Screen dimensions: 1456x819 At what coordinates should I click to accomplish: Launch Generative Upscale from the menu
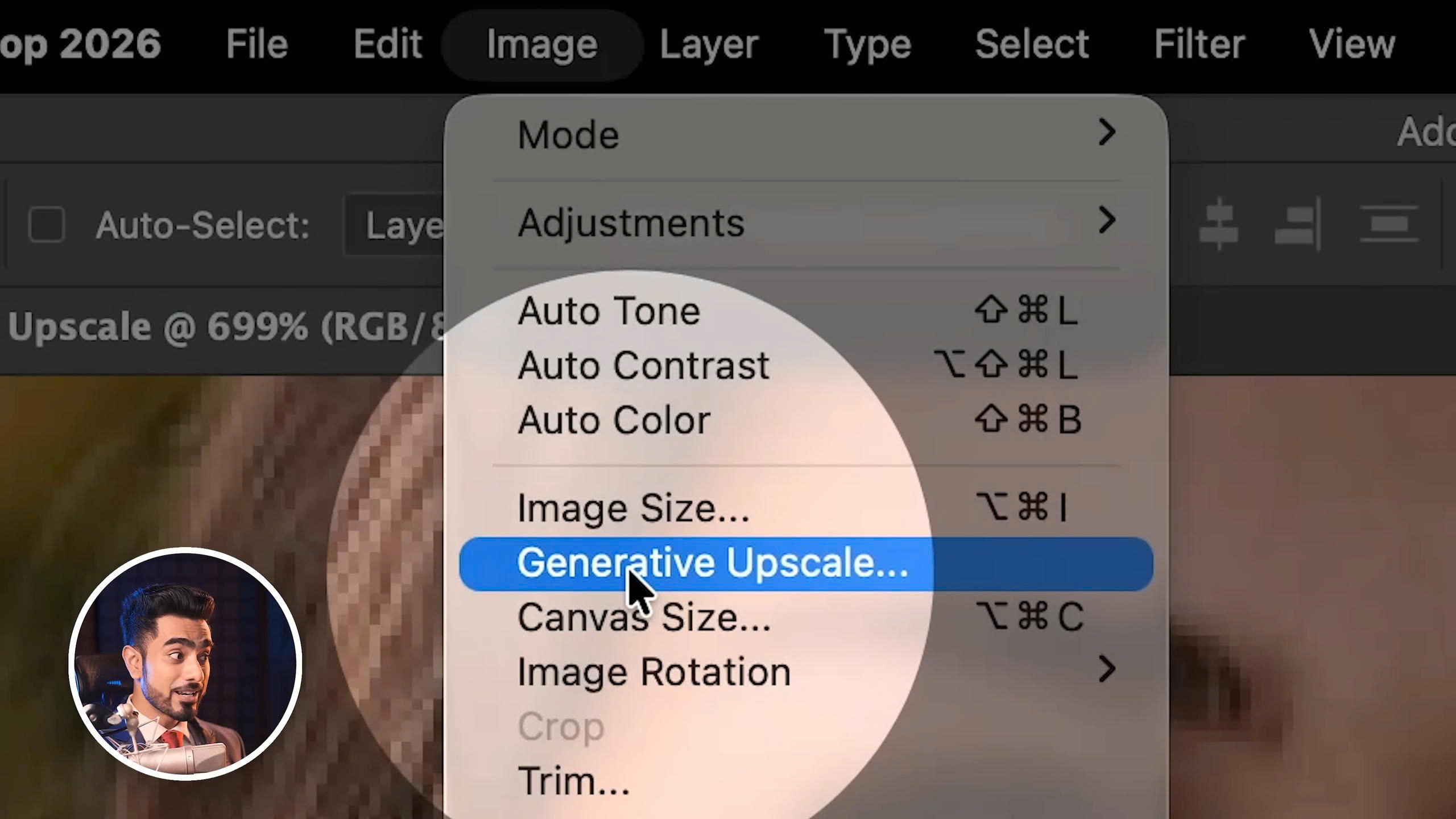(x=713, y=563)
